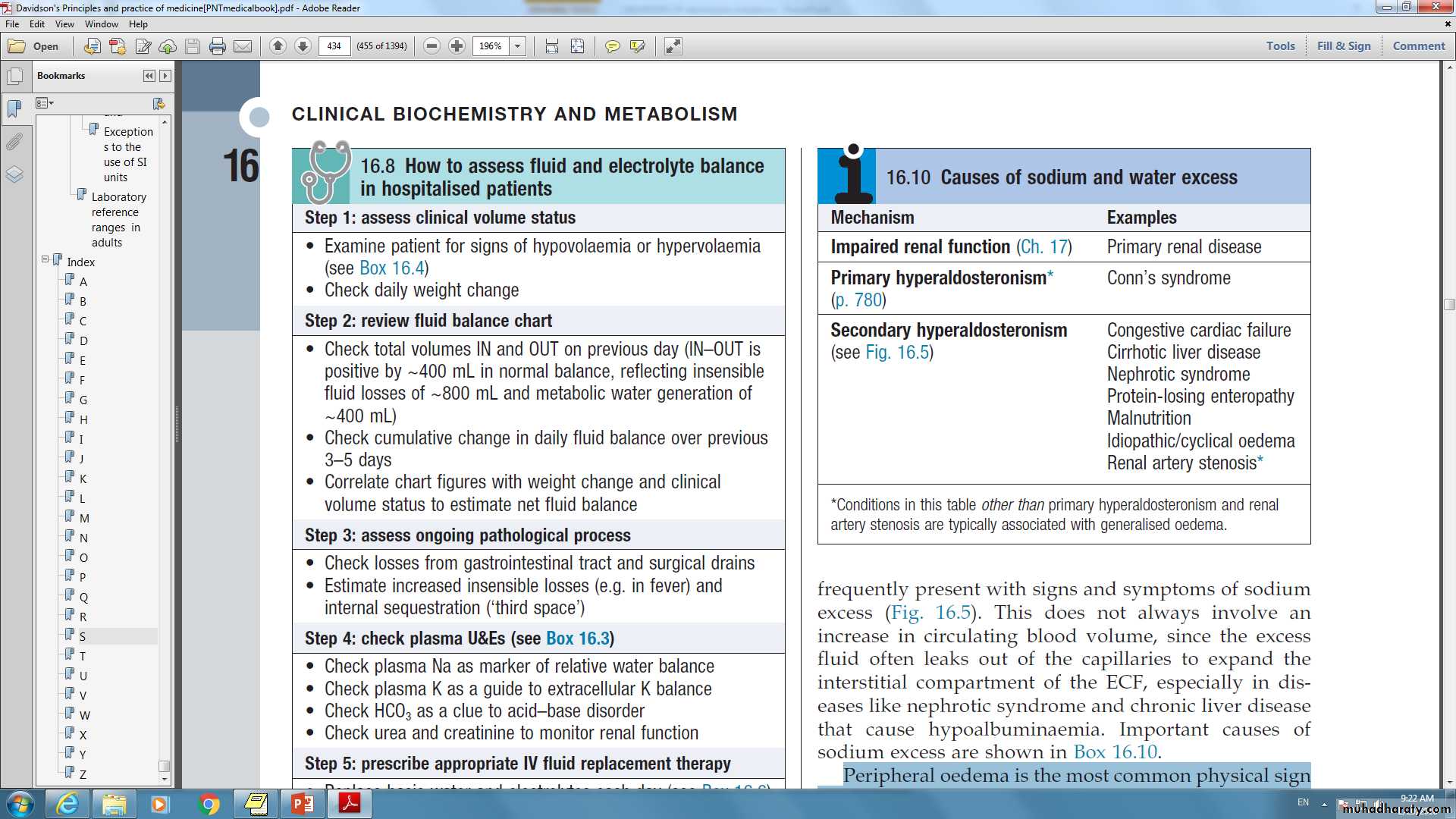Click the Print file icon
The image size is (1456, 819).
pos(218,46)
